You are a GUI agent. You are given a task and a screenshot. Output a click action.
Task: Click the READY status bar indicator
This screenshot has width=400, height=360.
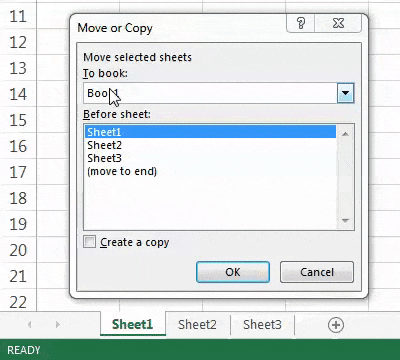pos(24,350)
